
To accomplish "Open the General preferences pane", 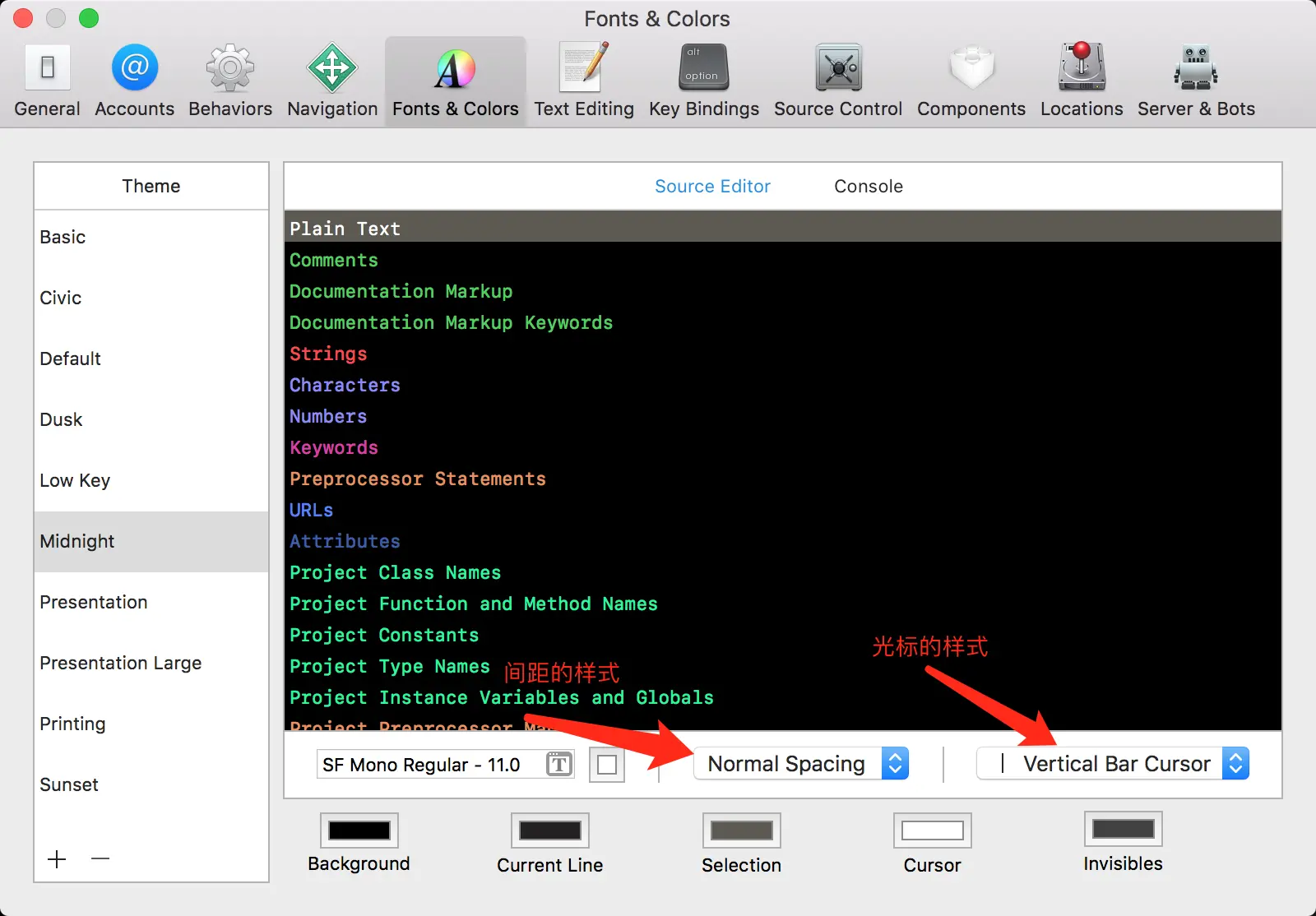I will 47,81.
